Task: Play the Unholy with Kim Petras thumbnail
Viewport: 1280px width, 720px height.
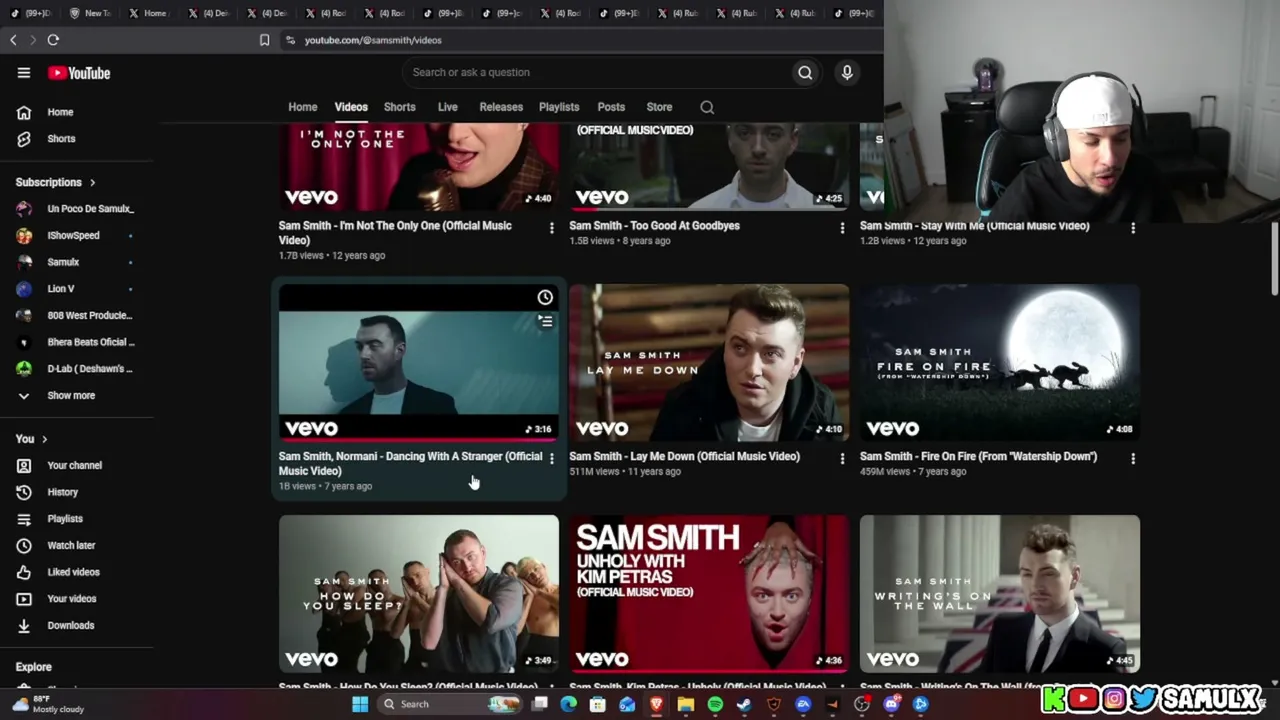Action: [x=709, y=594]
